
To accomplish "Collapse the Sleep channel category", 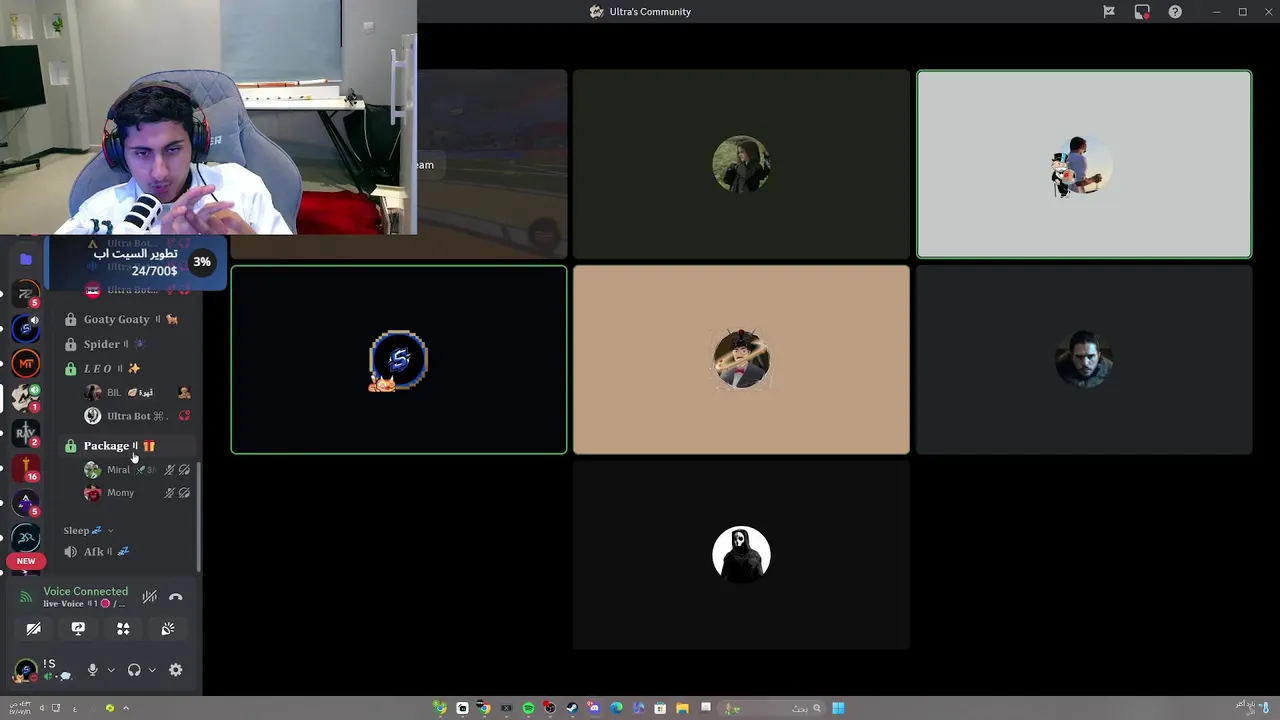I will tap(88, 530).
